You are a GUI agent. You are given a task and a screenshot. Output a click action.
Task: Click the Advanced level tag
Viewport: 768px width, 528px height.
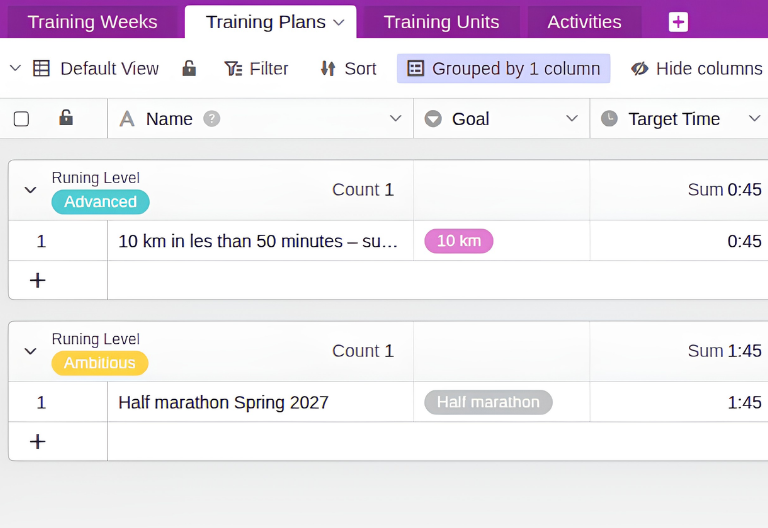point(100,202)
